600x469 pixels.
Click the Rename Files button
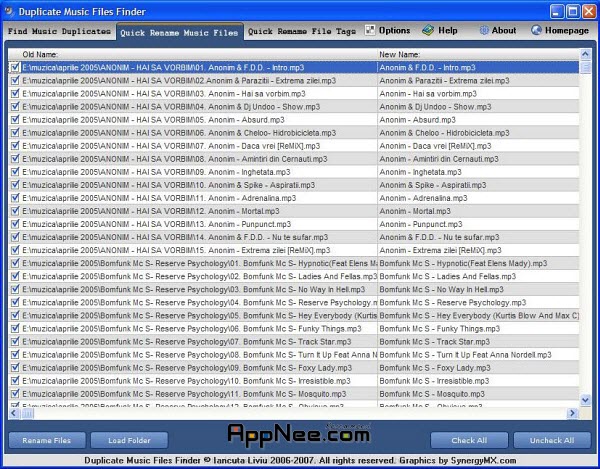[47, 440]
